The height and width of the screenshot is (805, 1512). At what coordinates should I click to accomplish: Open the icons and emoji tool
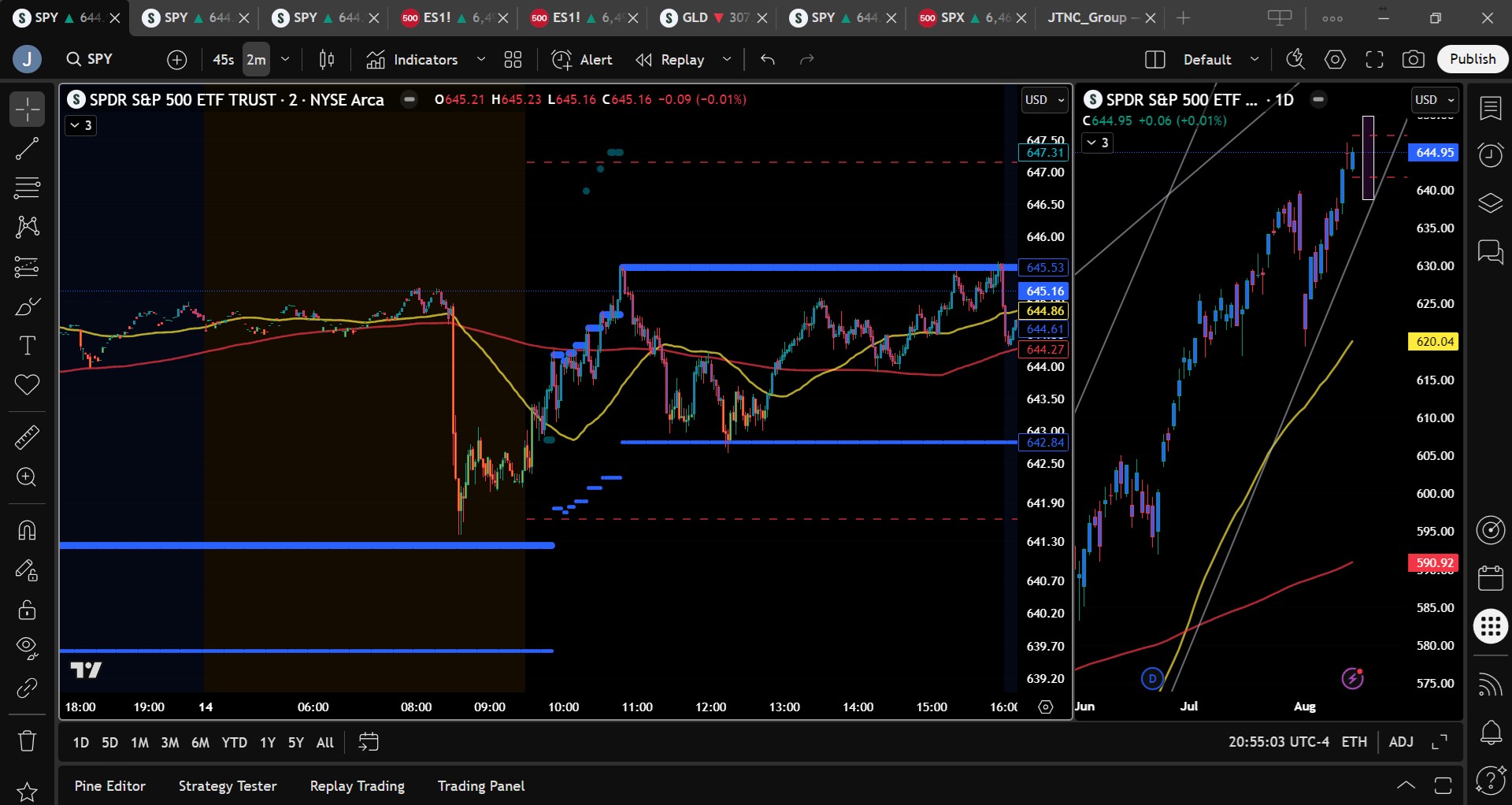click(x=27, y=384)
